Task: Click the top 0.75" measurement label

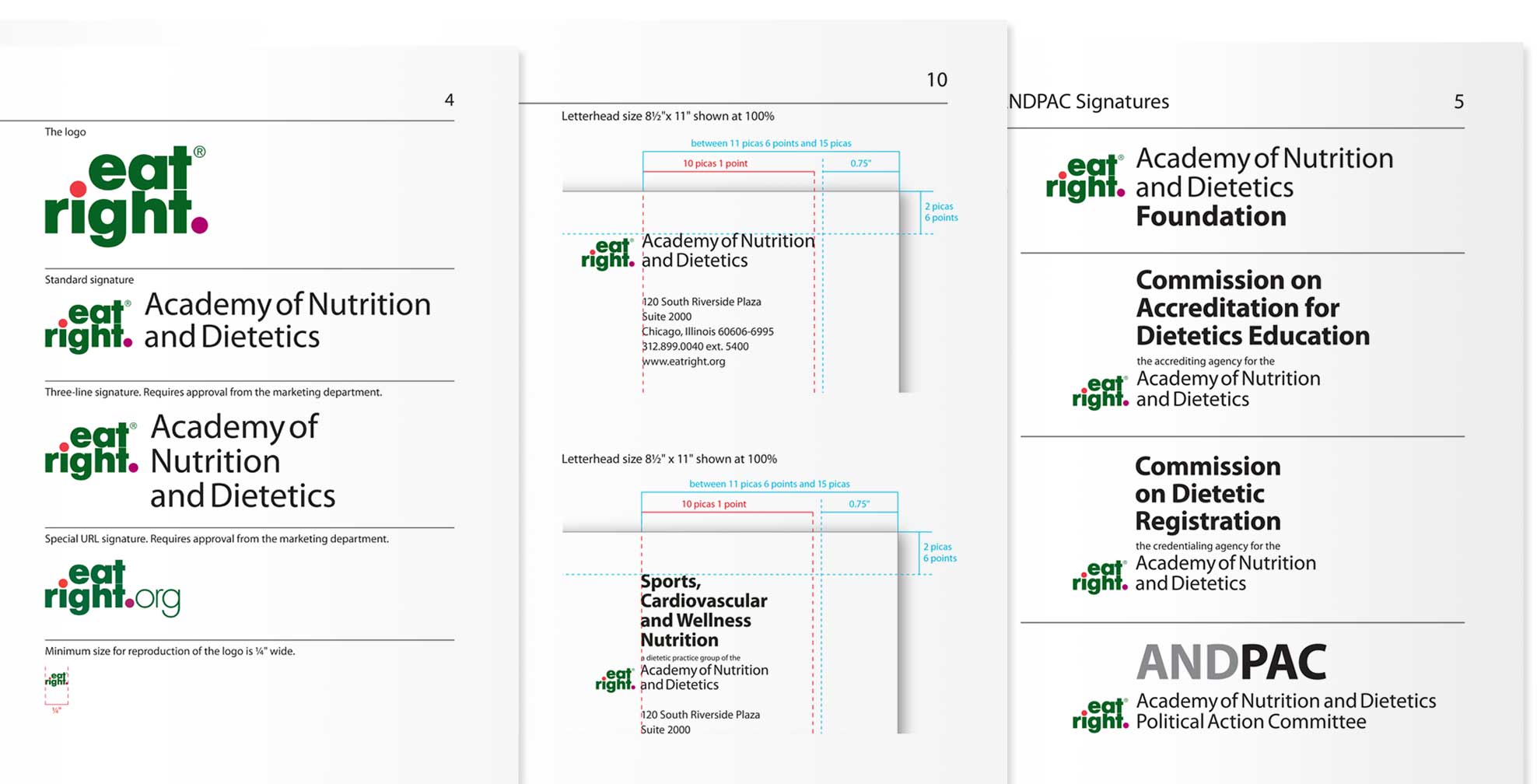Action: point(860,163)
